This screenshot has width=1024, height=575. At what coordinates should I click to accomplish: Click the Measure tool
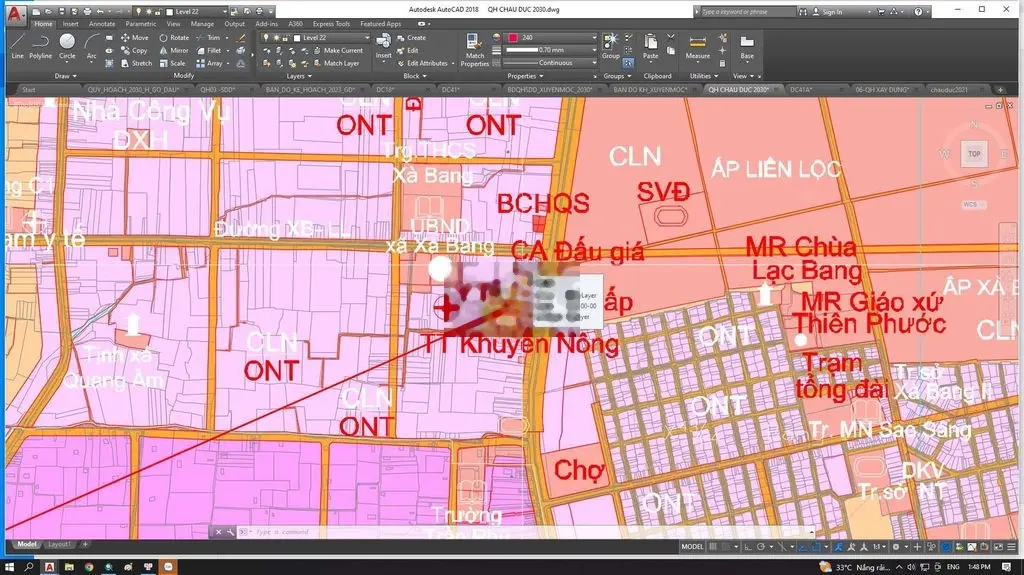pyautogui.click(x=697, y=47)
